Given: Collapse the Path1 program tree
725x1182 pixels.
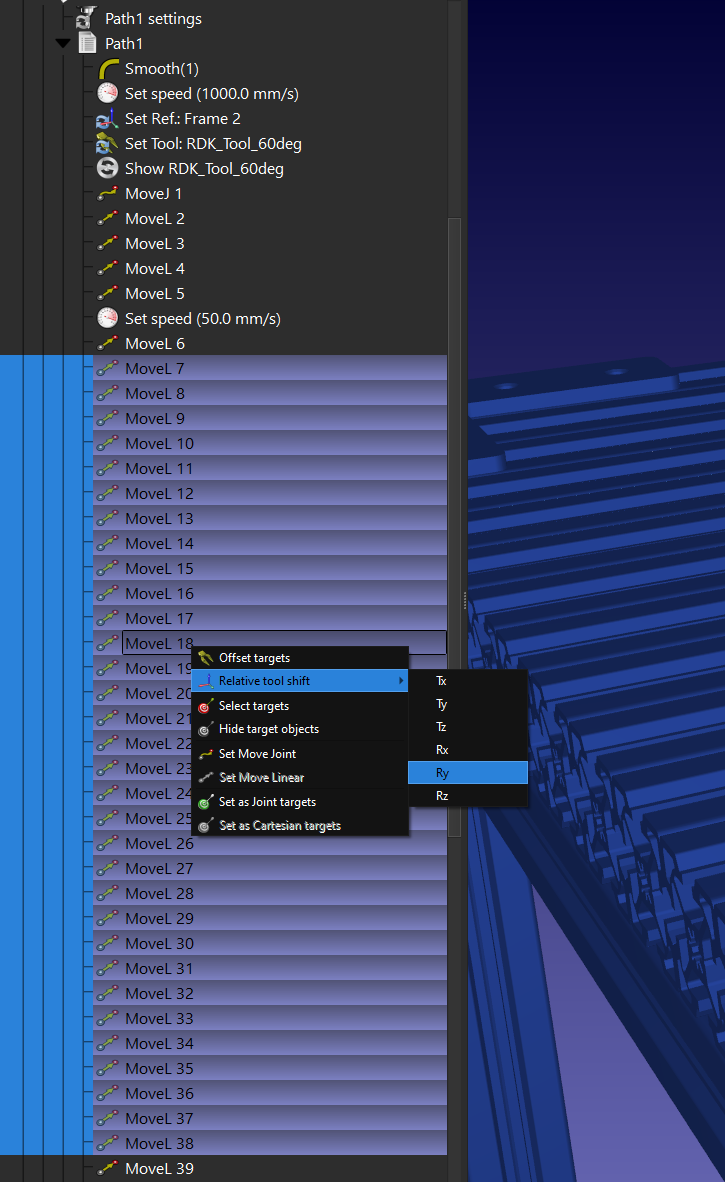Looking at the screenshot, I should (64, 44).
